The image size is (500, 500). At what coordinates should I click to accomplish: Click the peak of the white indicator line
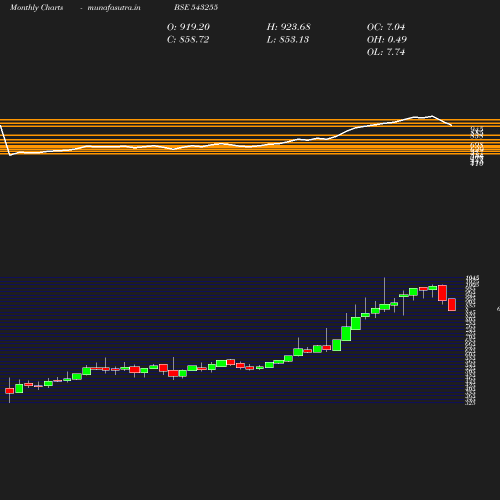(x=432, y=116)
